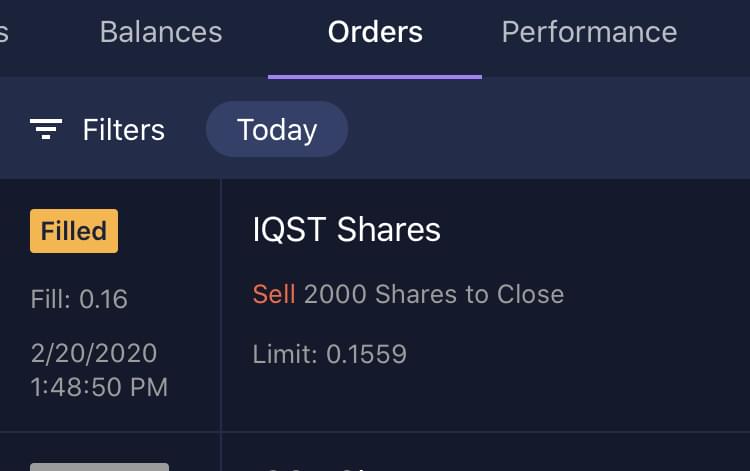Click the Filters funnel icon

pos(46,129)
